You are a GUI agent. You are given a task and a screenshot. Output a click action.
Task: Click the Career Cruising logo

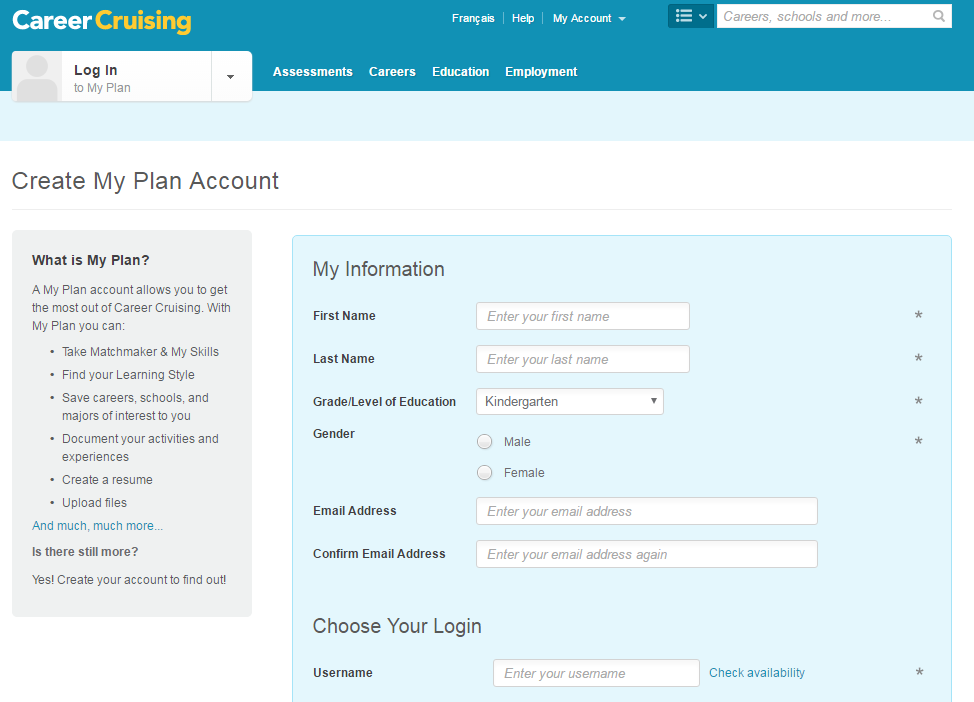click(x=102, y=21)
